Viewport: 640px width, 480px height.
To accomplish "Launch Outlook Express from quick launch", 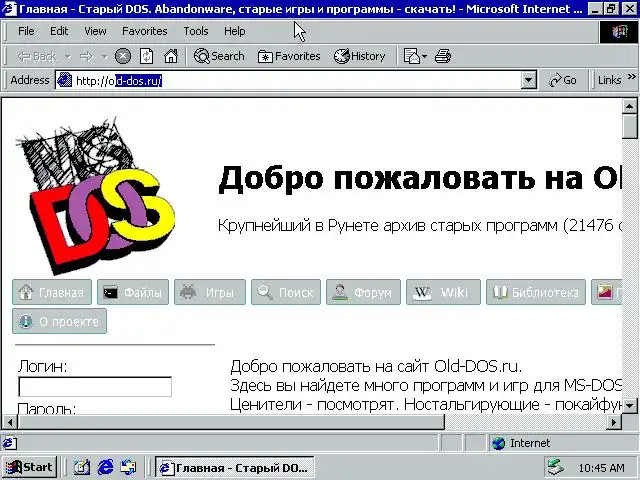I will pyautogui.click(x=129, y=467).
